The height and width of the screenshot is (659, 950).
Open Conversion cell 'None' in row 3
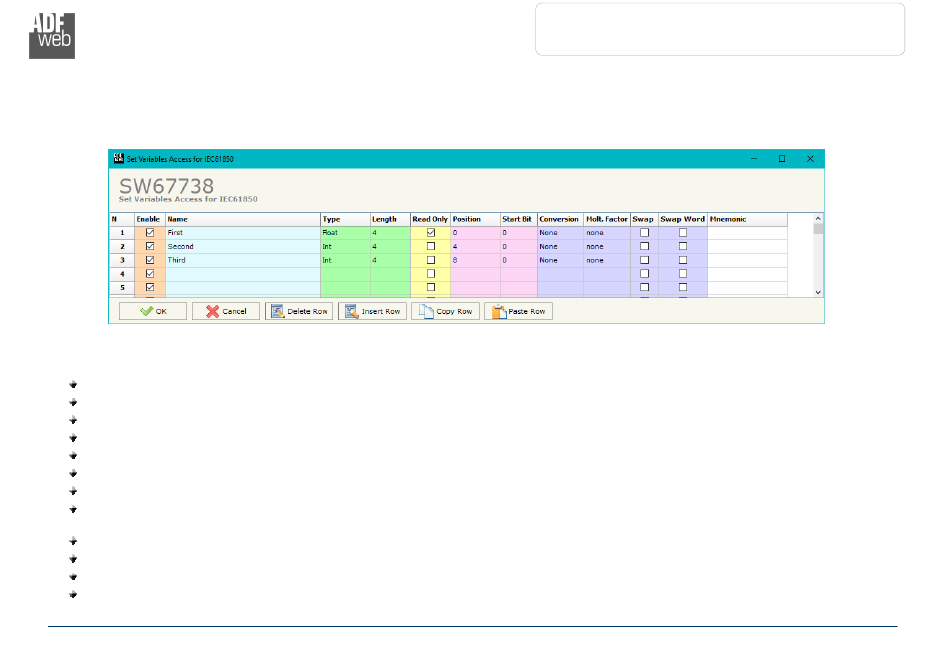(560, 260)
